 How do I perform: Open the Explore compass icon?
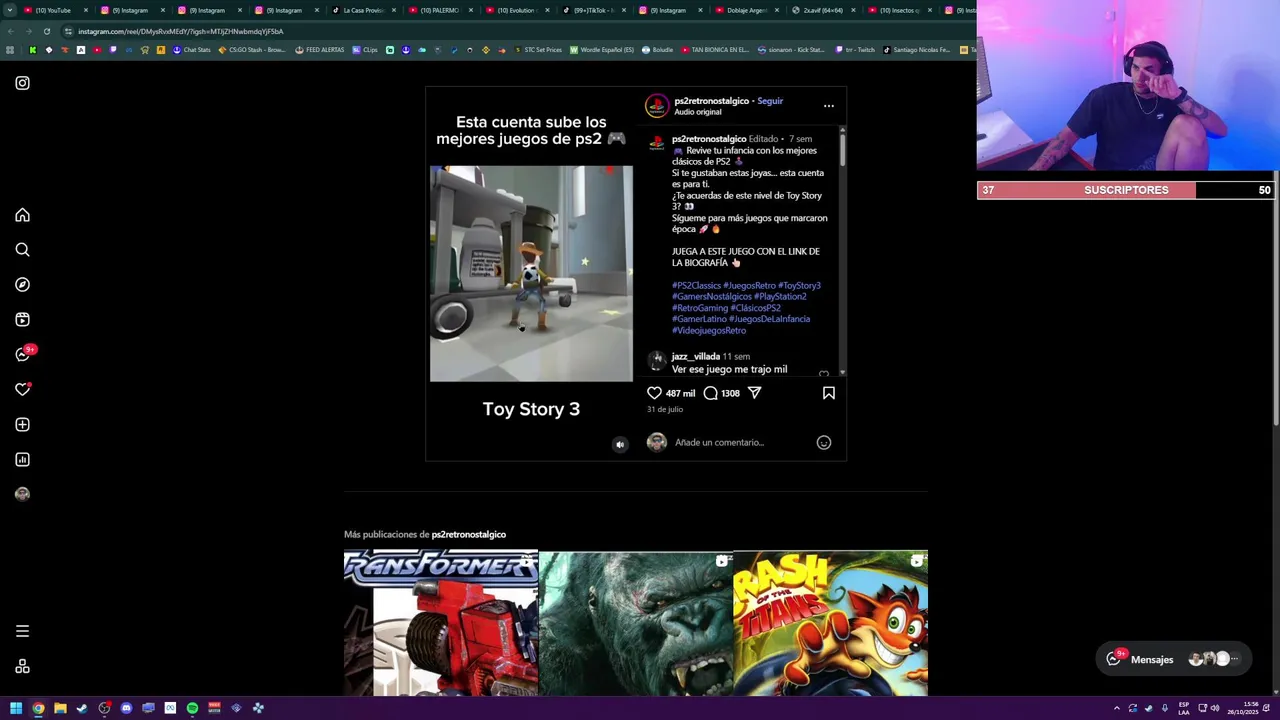tap(22, 285)
